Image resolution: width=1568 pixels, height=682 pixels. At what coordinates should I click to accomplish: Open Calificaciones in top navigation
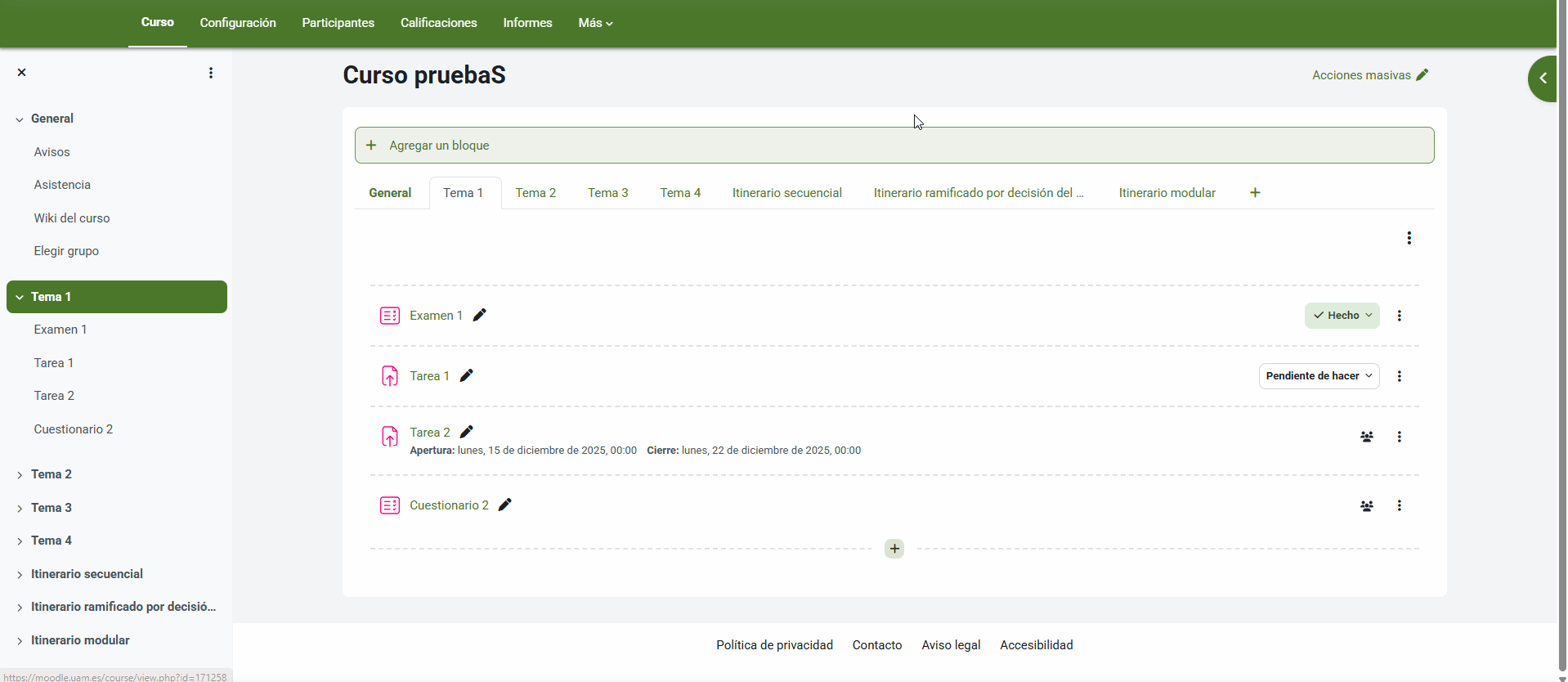(439, 23)
